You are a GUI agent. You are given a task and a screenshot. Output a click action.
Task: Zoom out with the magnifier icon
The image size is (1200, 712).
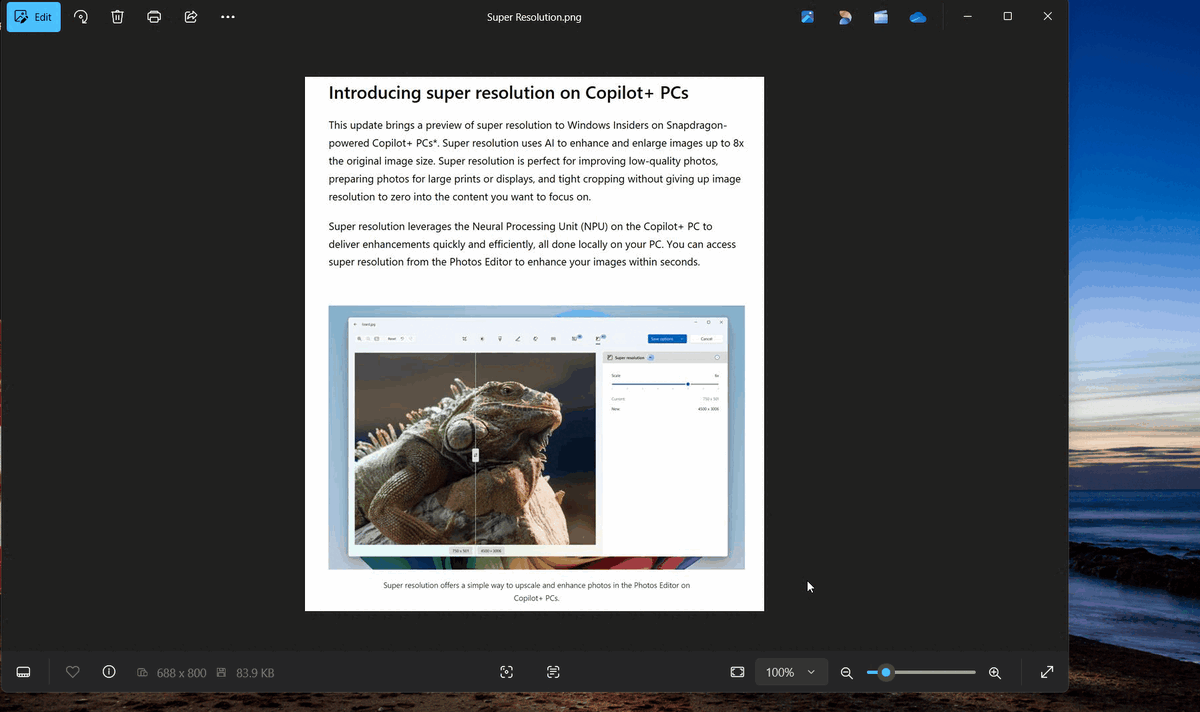pos(846,672)
